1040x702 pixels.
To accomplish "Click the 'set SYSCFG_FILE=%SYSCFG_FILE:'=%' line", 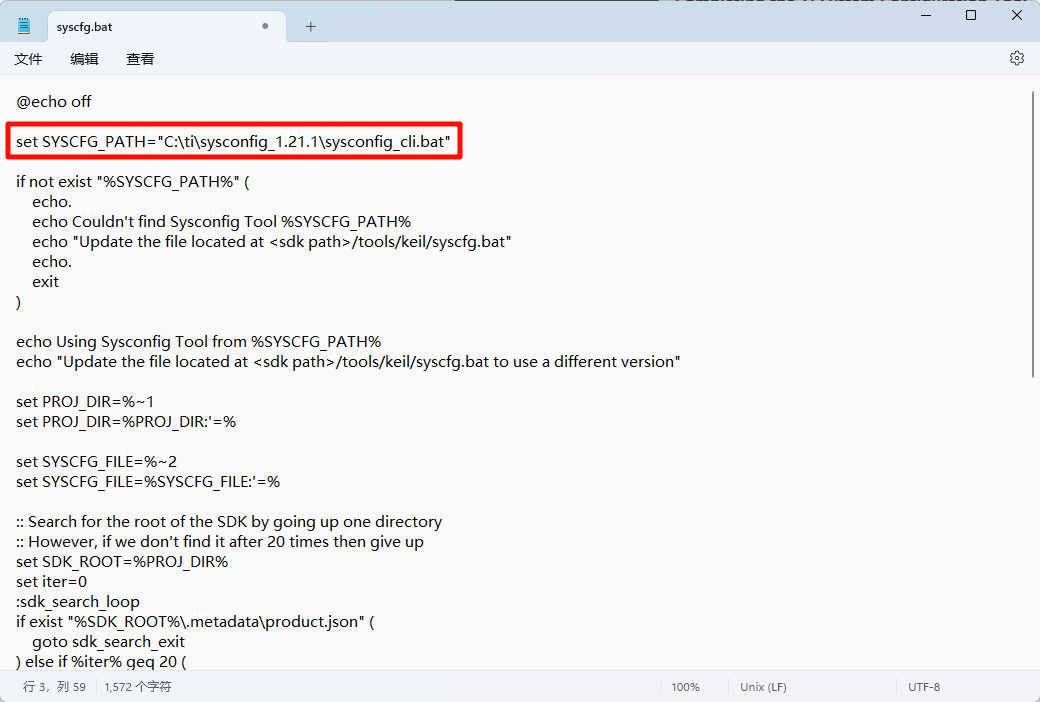I will [x=148, y=482].
